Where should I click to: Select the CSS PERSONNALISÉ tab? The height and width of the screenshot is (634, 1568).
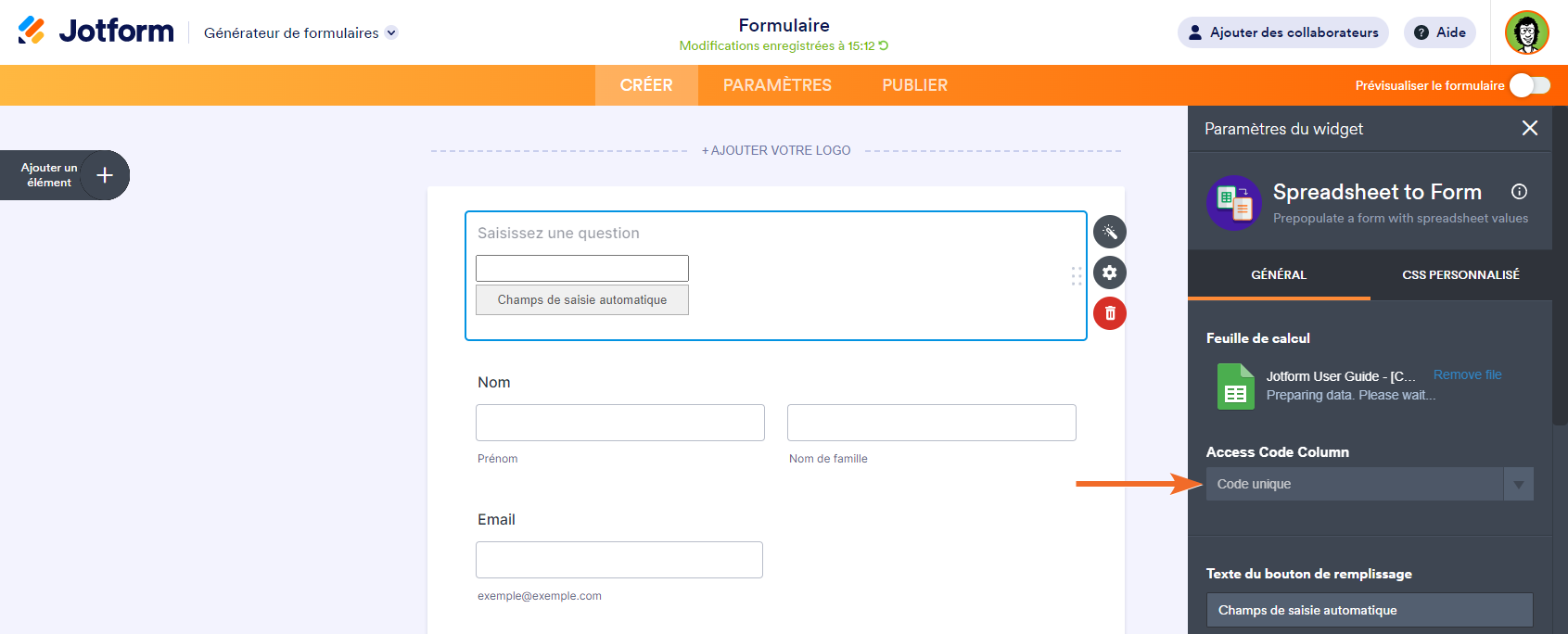click(1460, 274)
